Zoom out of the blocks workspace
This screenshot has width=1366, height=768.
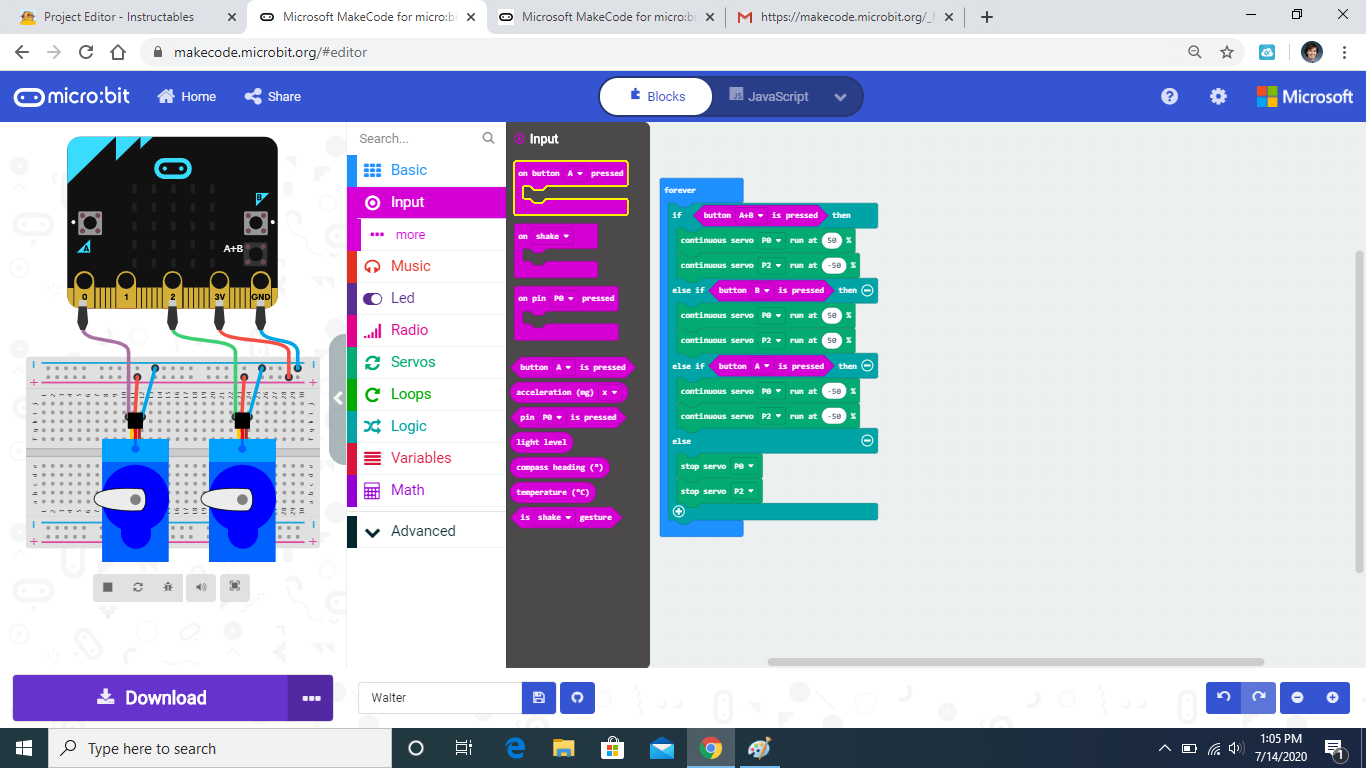[x=1297, y=698]
